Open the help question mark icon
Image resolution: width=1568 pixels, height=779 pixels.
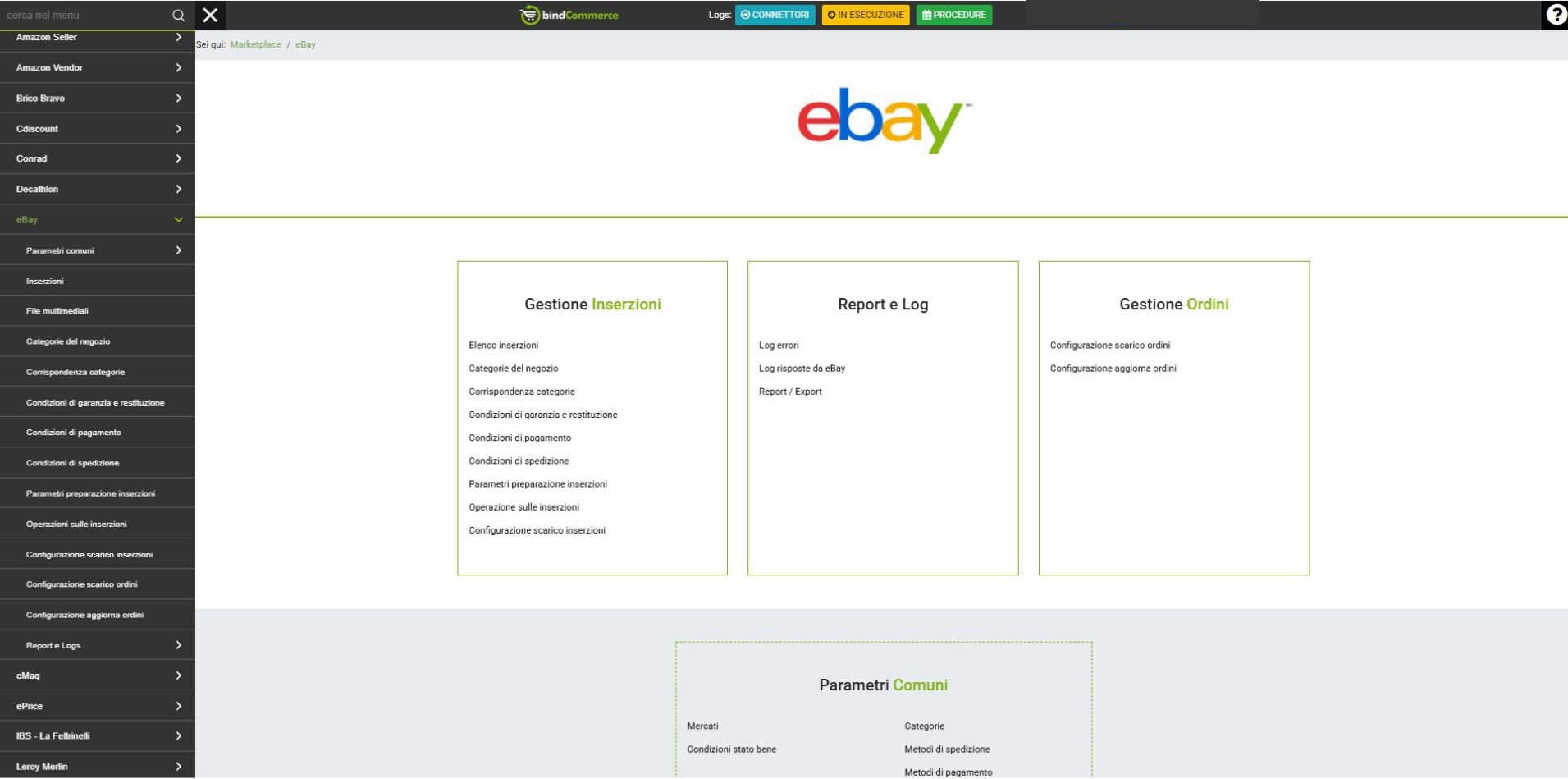tap(1555, 15)
